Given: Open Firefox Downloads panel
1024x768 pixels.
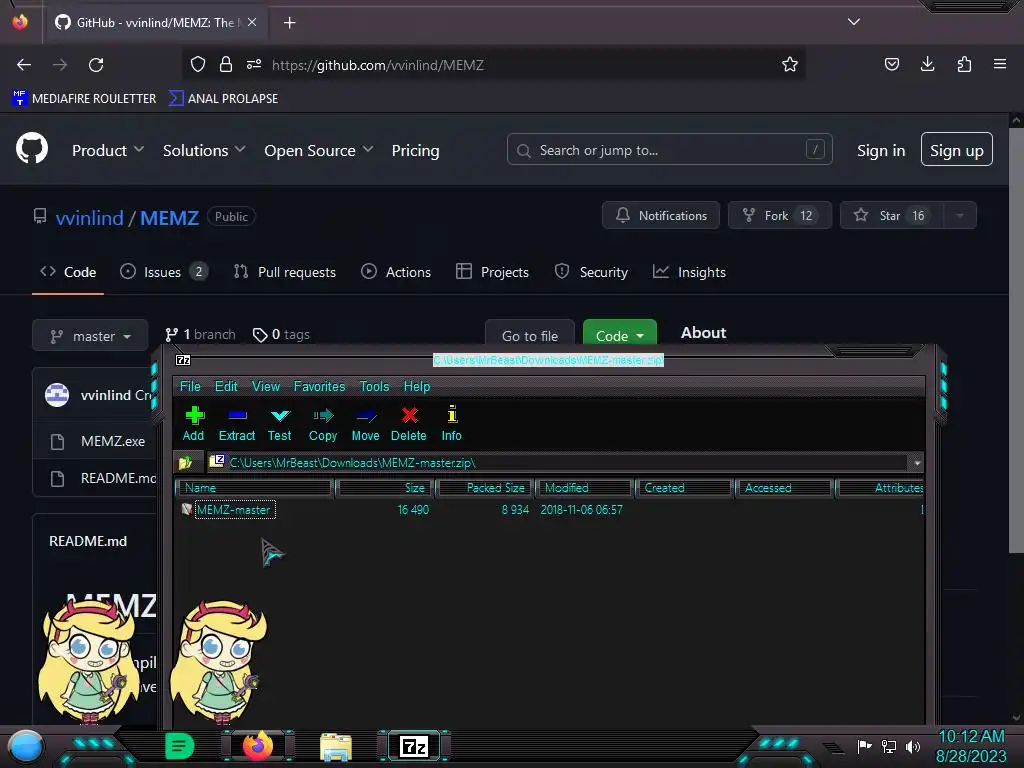Looking at the screenshot, I should click(927, 64).
